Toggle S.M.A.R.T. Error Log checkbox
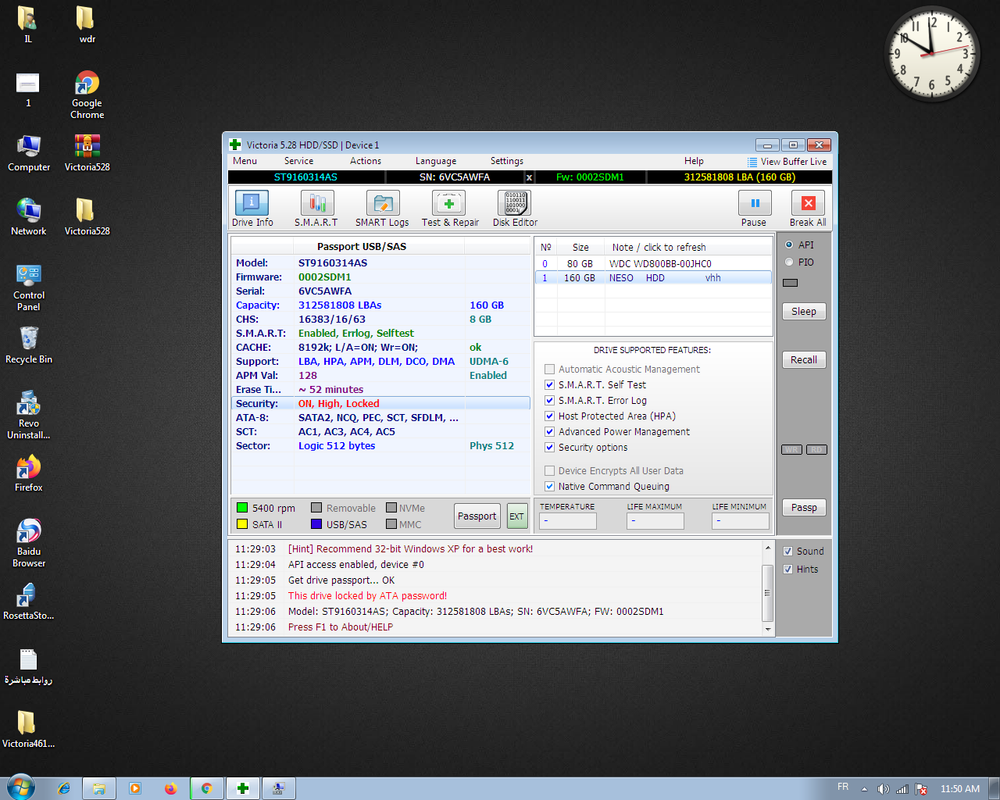Image resolution: width=1000 pixels, height=800 pixels. pyautogui.click(x=549, y=400)
